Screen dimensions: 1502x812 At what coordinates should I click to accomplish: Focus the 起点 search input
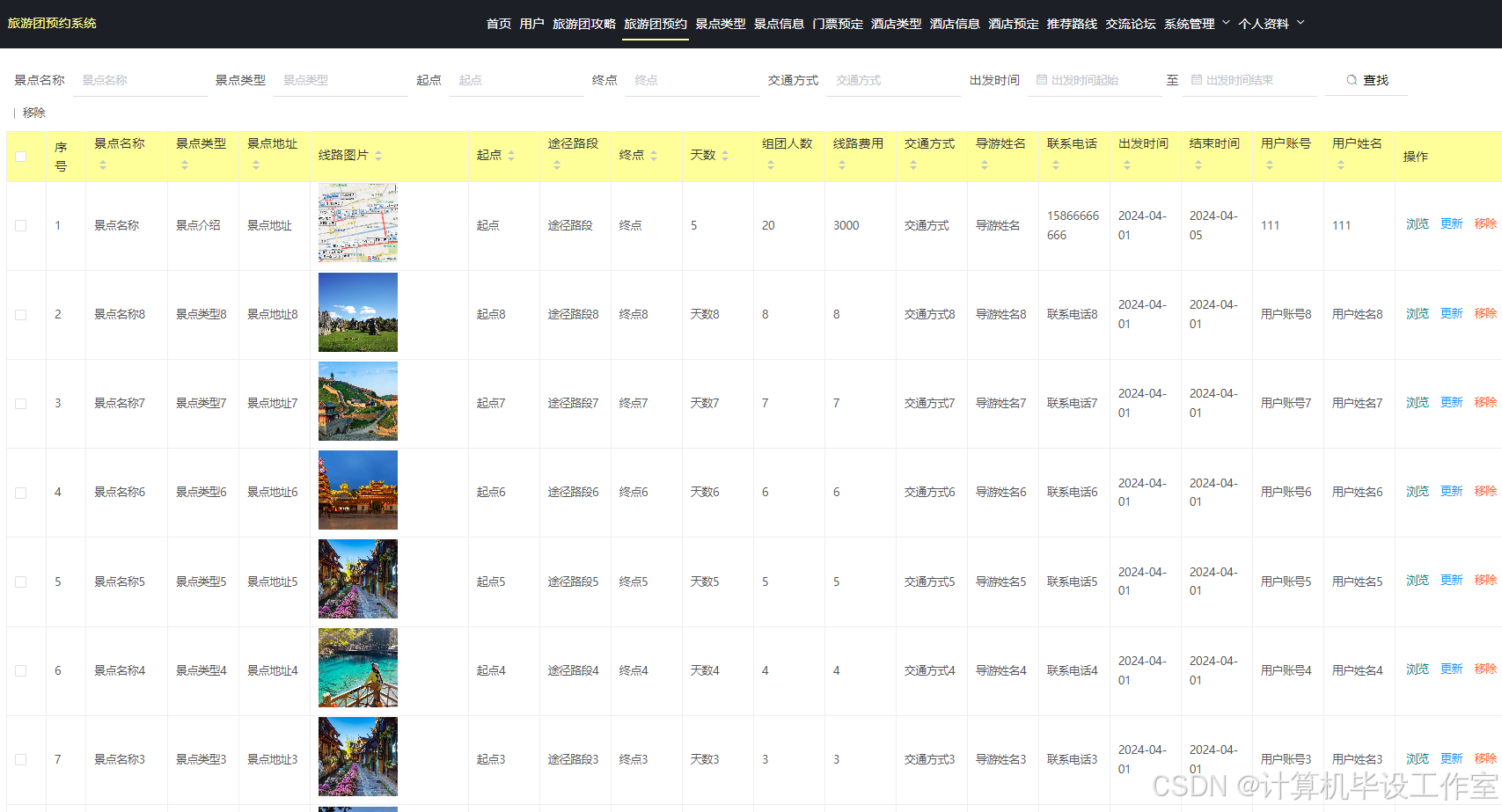517,80
